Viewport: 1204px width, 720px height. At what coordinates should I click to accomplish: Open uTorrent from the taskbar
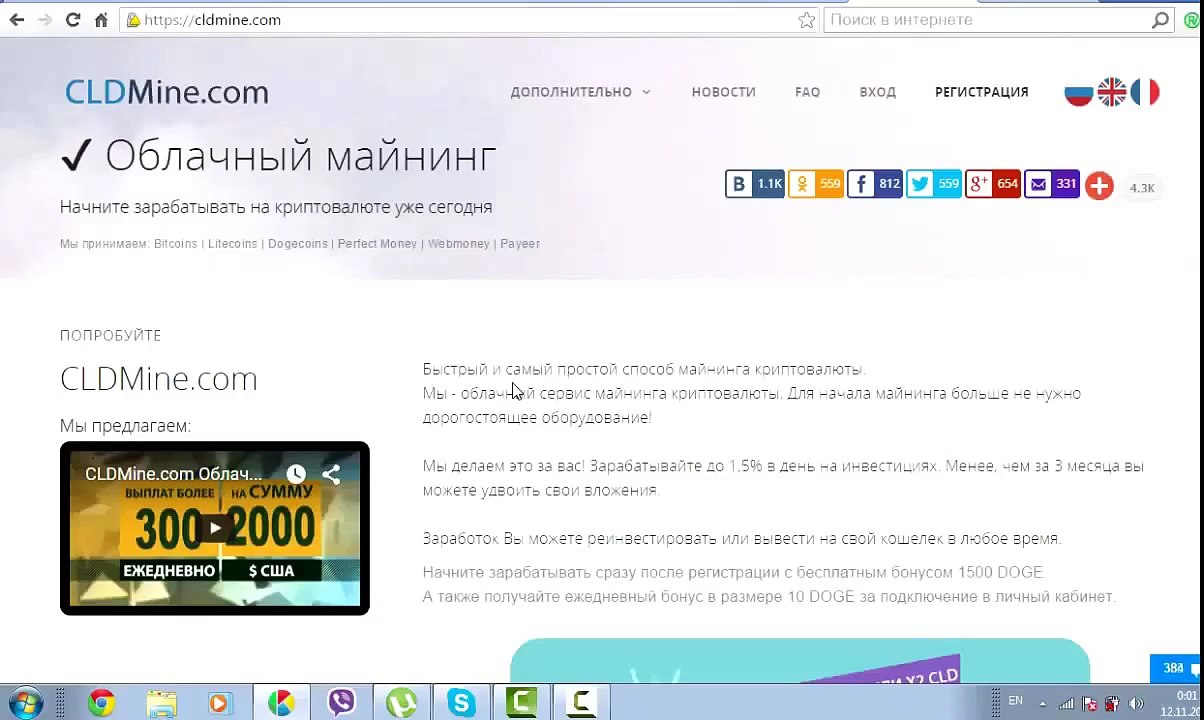[x=401, y=703]
